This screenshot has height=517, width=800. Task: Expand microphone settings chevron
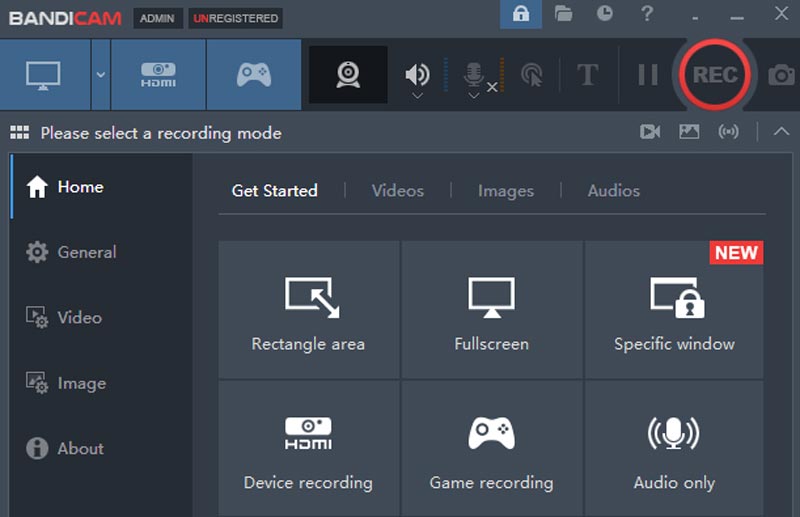pyautogui.click(x=473, y=95)
